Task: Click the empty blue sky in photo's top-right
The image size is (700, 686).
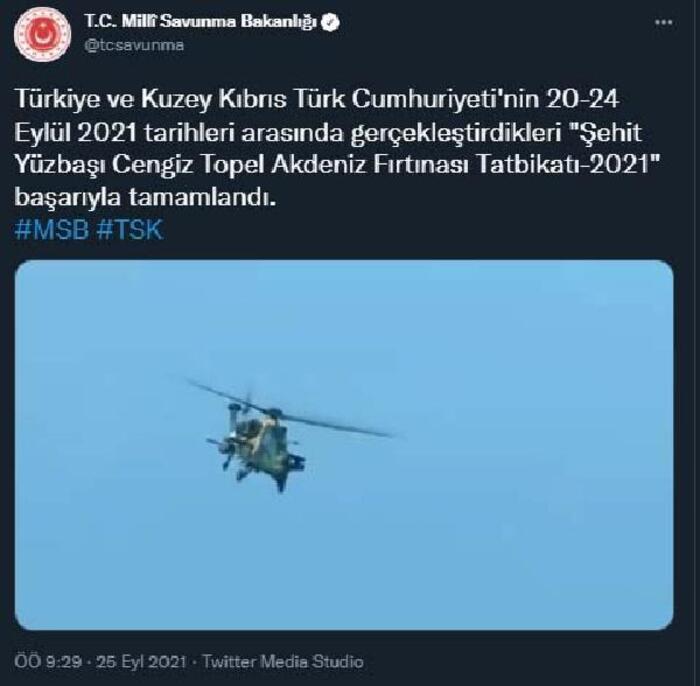Action: click(x=580, y=312)
